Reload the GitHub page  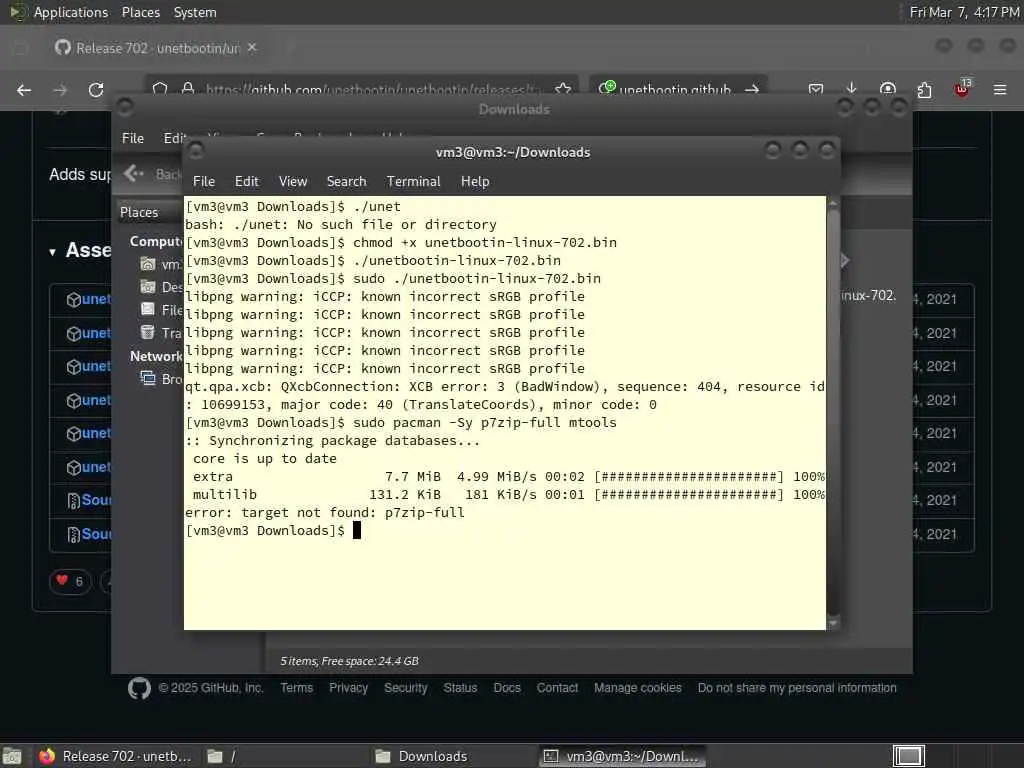click(x=96, y=90)
